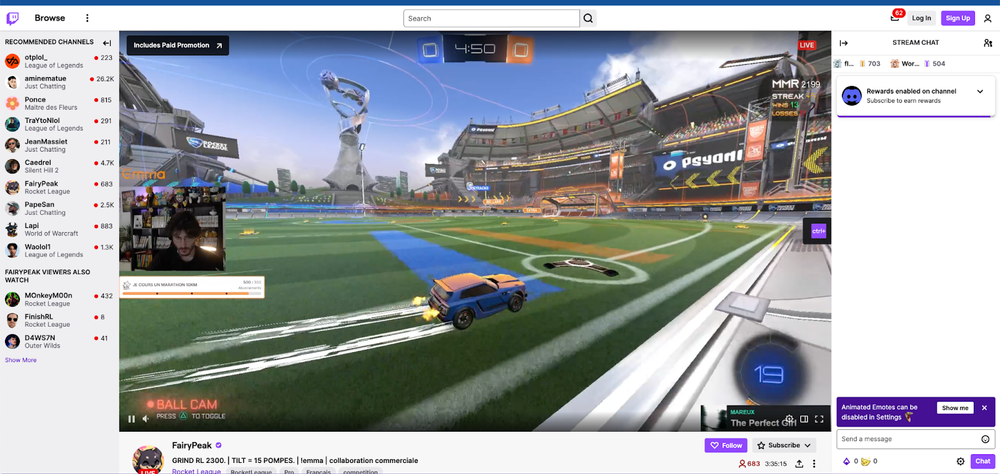
Task: Open the three-dot menu next to Browse
Action: 87,18
